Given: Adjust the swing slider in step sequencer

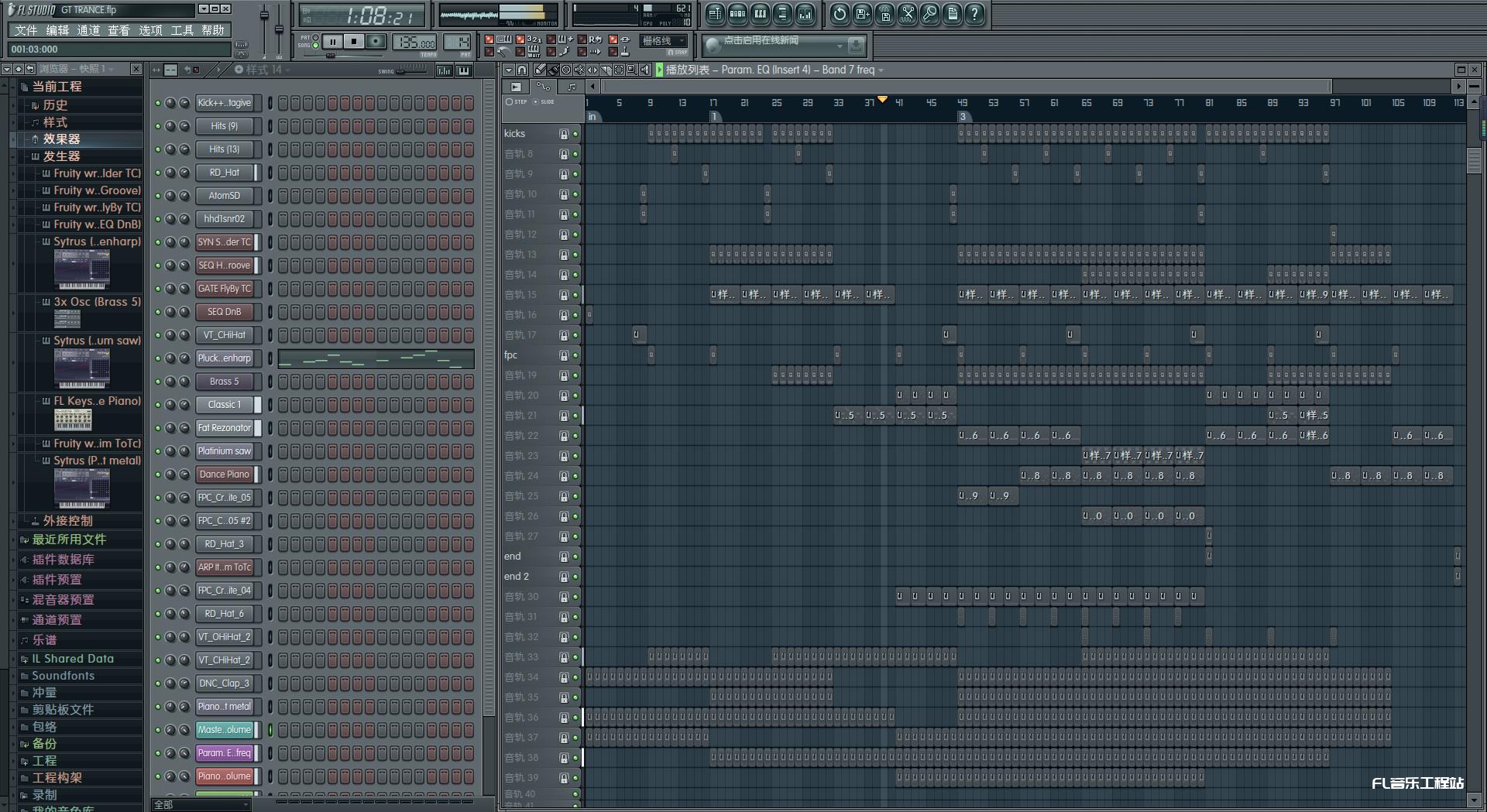Looking at the screenshot, I should tap(410, 70).
